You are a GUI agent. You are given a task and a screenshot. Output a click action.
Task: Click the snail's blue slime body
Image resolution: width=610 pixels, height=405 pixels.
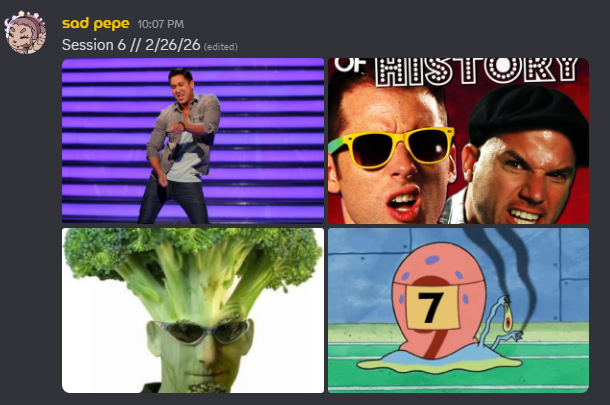pos(440,362)
